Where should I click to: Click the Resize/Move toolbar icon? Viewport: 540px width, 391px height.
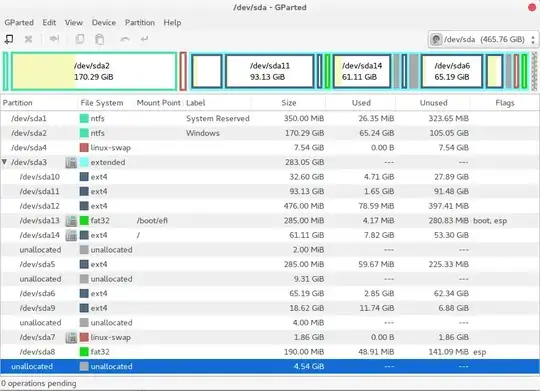tap(54, 39)
